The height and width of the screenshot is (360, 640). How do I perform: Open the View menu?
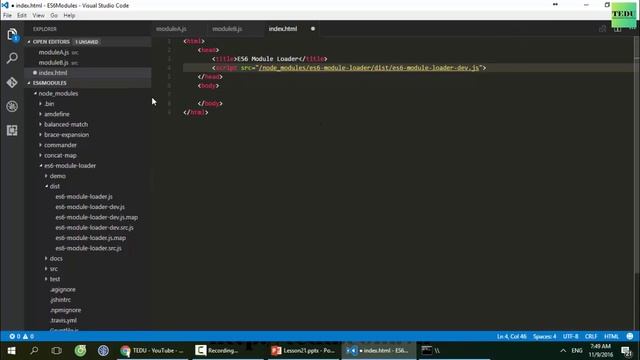38,16
